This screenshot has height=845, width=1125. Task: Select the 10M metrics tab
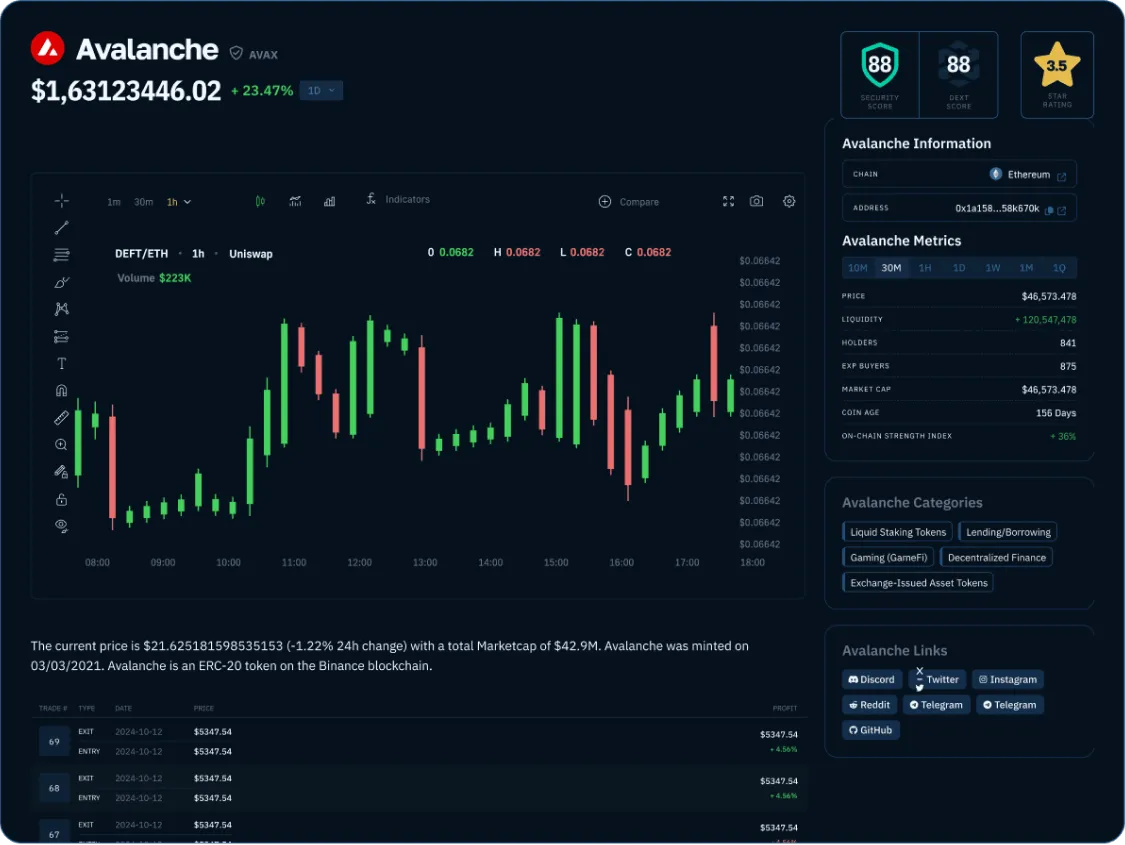pyautogui.click(x=858, y=268)
